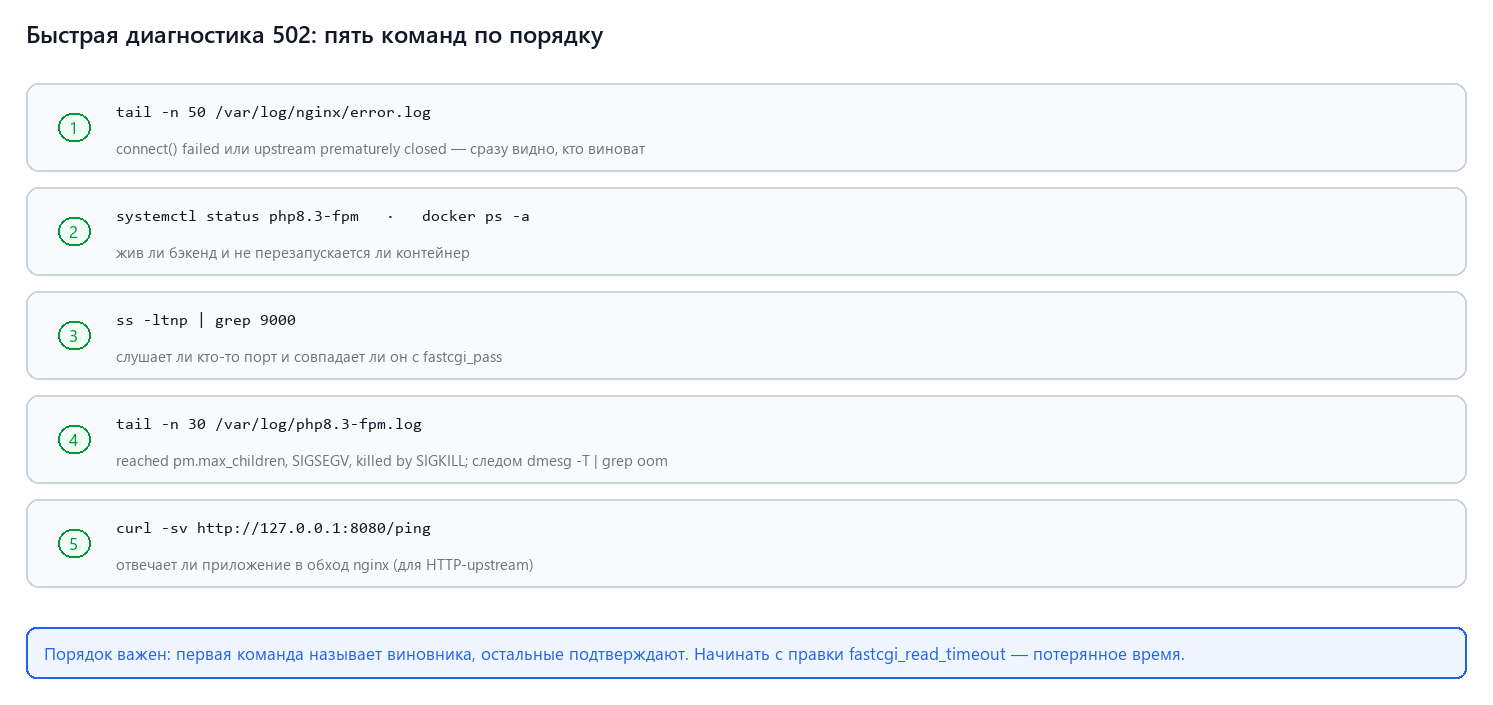The height and width of the screenshot is (705, 1493).
Task: Click the command "curl -sv http://127.0.0.1:8080/ping"
Action: pos(273,528)
